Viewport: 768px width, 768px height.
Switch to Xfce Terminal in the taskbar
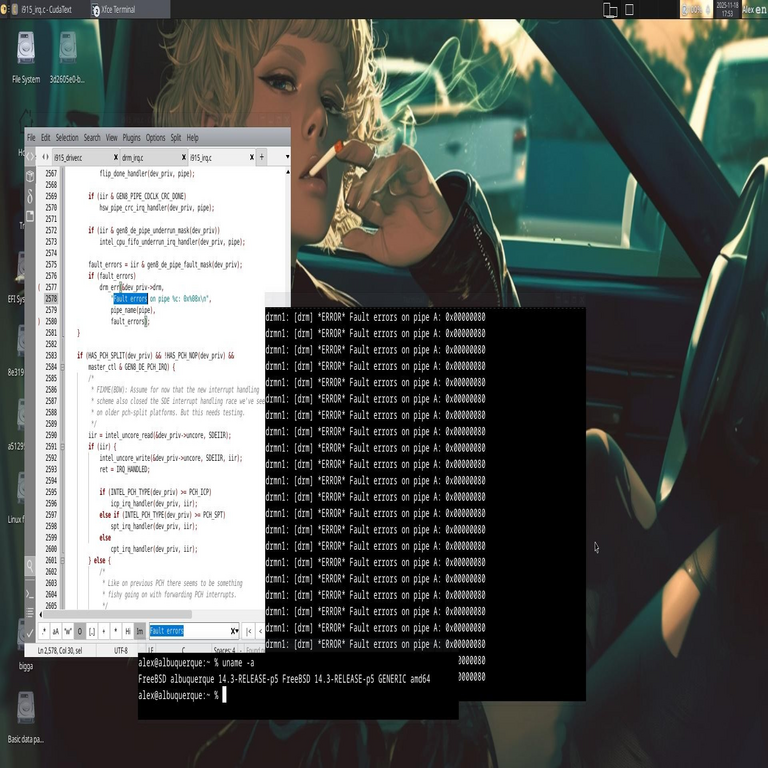[112, 9]
